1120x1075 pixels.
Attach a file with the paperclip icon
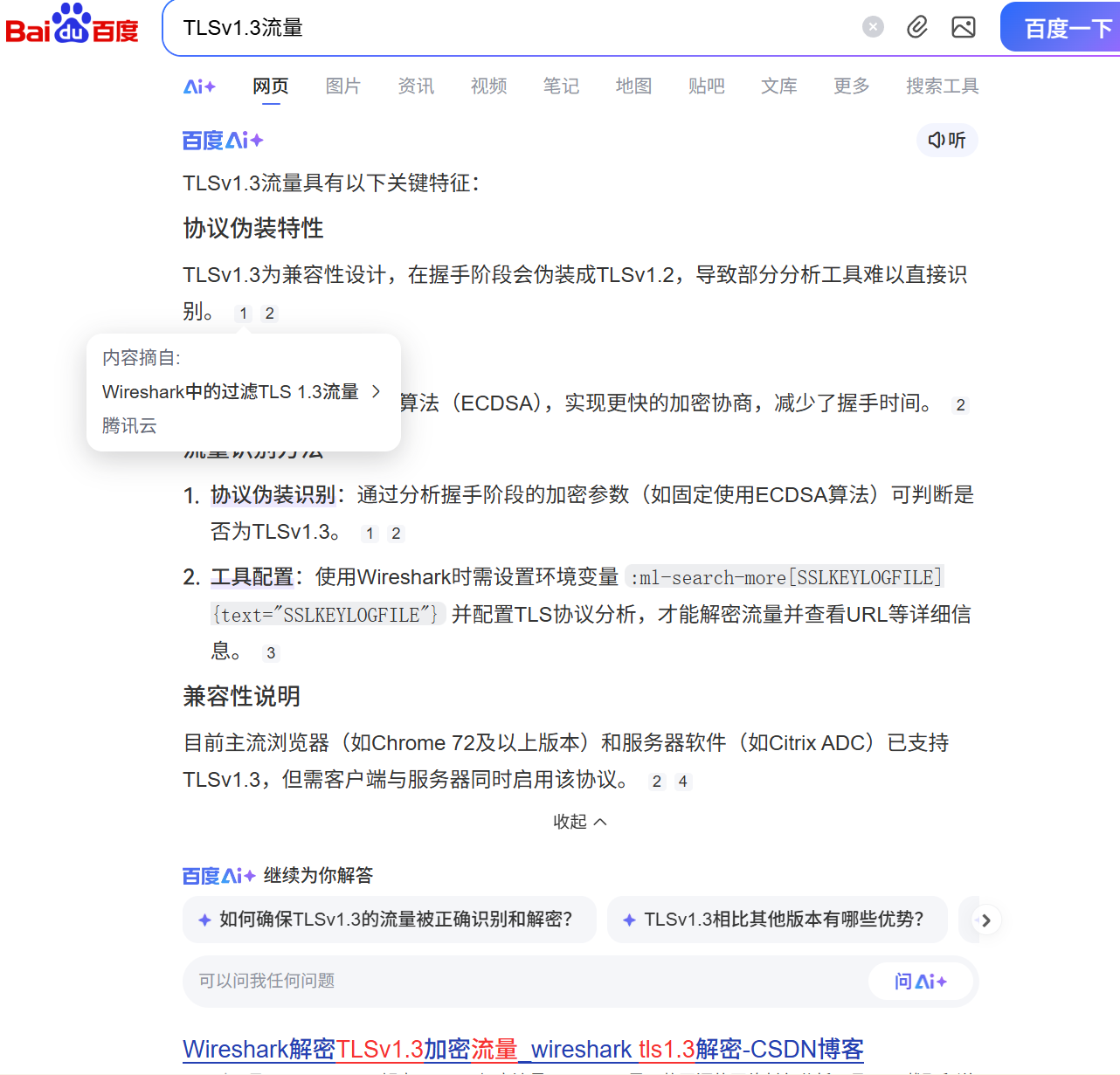click(x=917, y=27)
